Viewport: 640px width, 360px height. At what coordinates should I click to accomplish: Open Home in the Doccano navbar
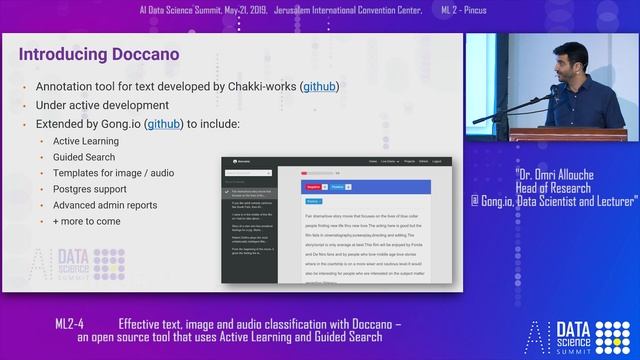(373, 162)
